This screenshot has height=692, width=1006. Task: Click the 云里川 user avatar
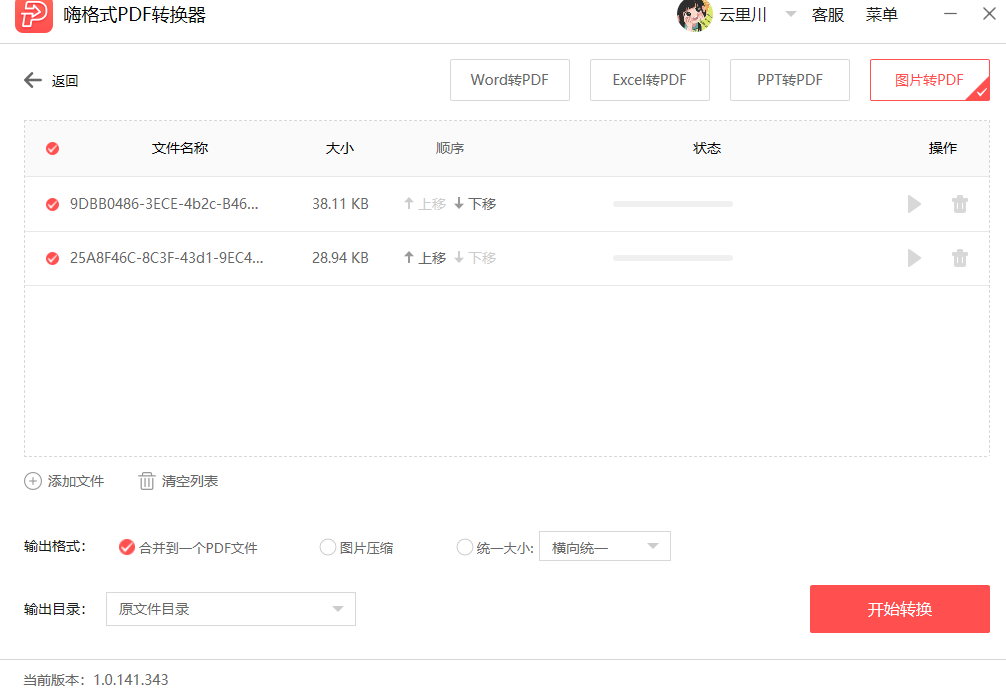pyautogui.click(x=695, y=15)
